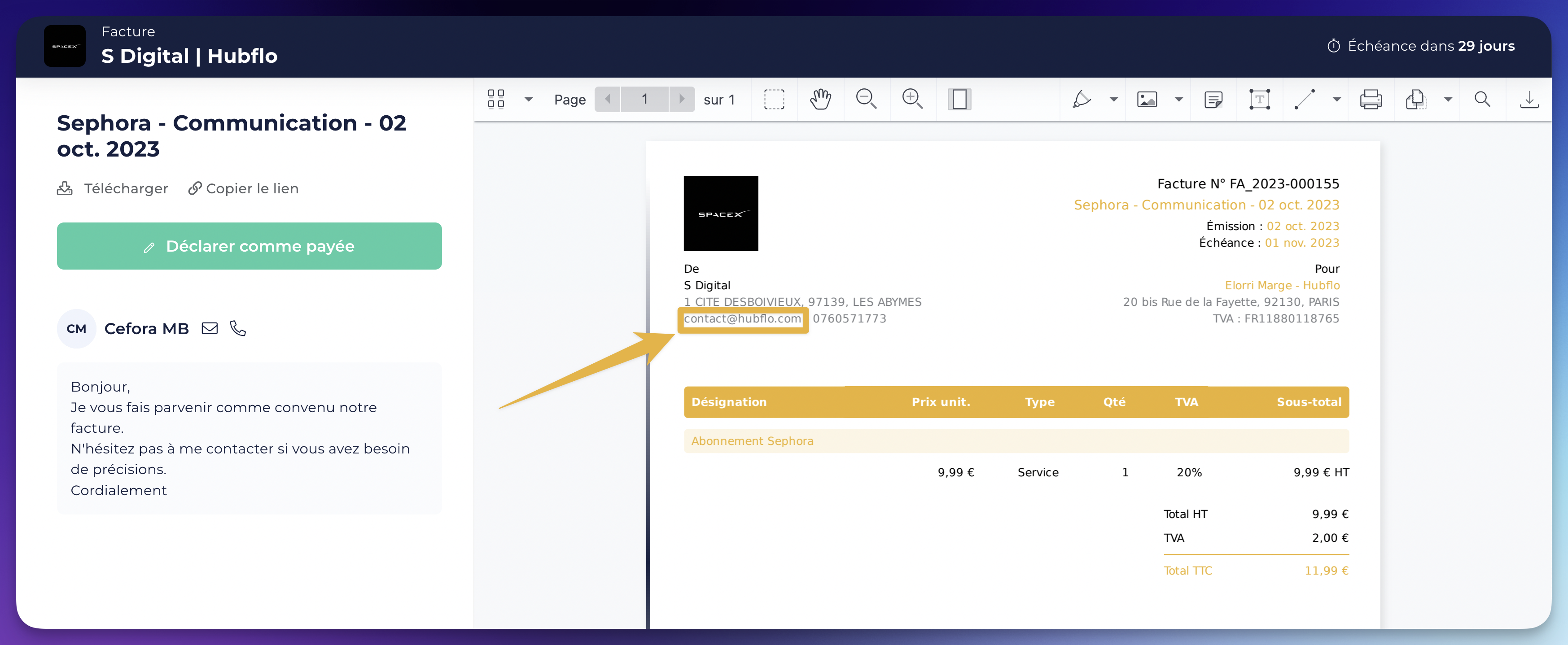Screen dimensions: 1568x645
Task: Click the phone number 0760571773
Action: point(849,319)
